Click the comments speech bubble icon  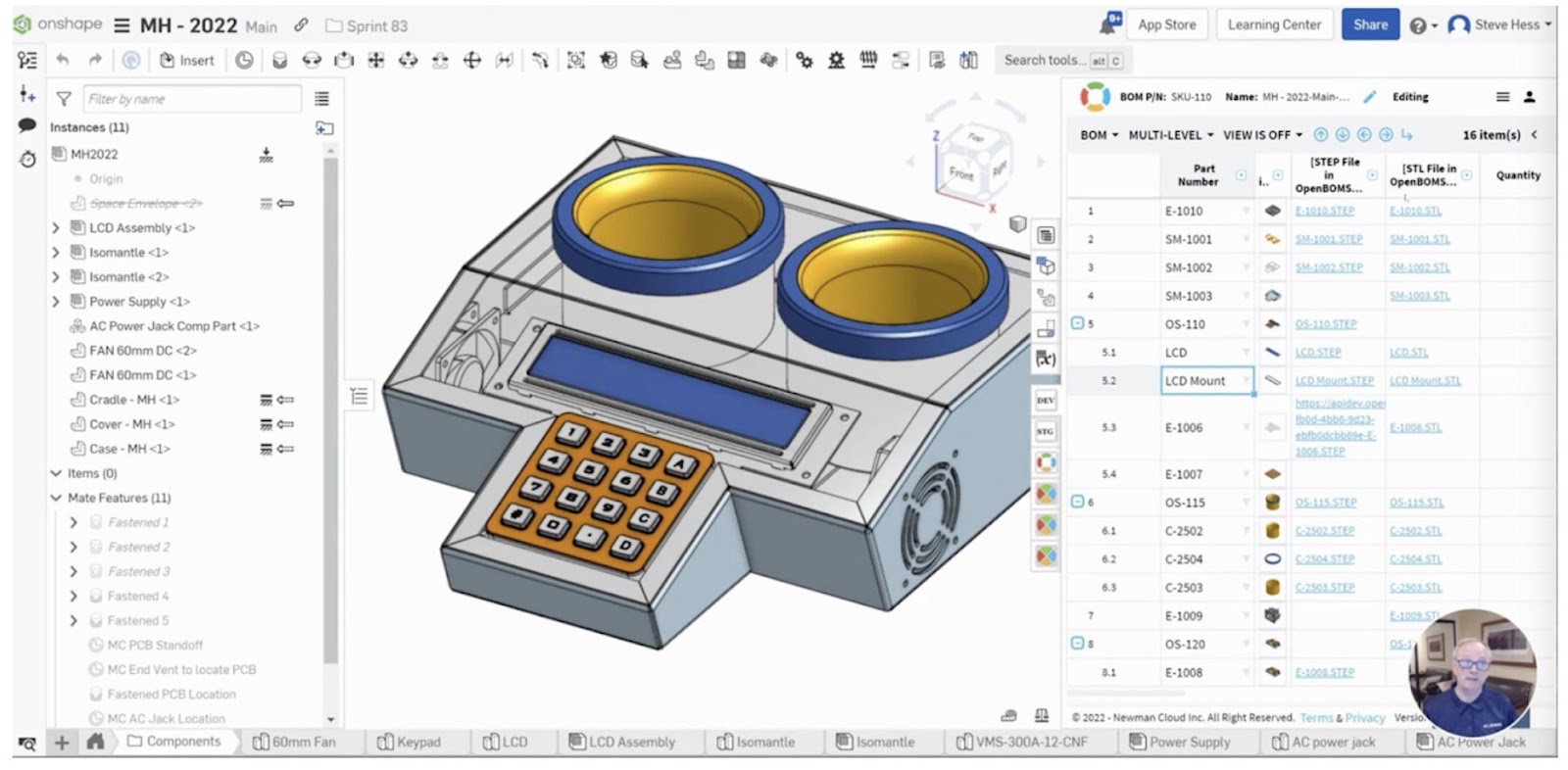click(27, 125)
